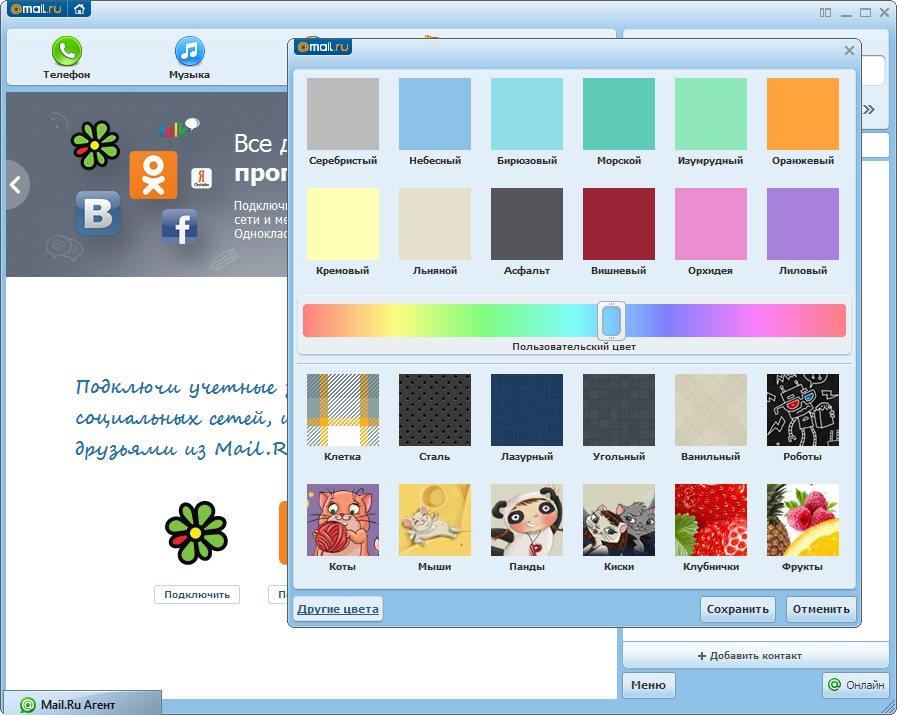Open the Музыка music icon
The width and height of the screenshot is (897, 715).
click(189, 52)
